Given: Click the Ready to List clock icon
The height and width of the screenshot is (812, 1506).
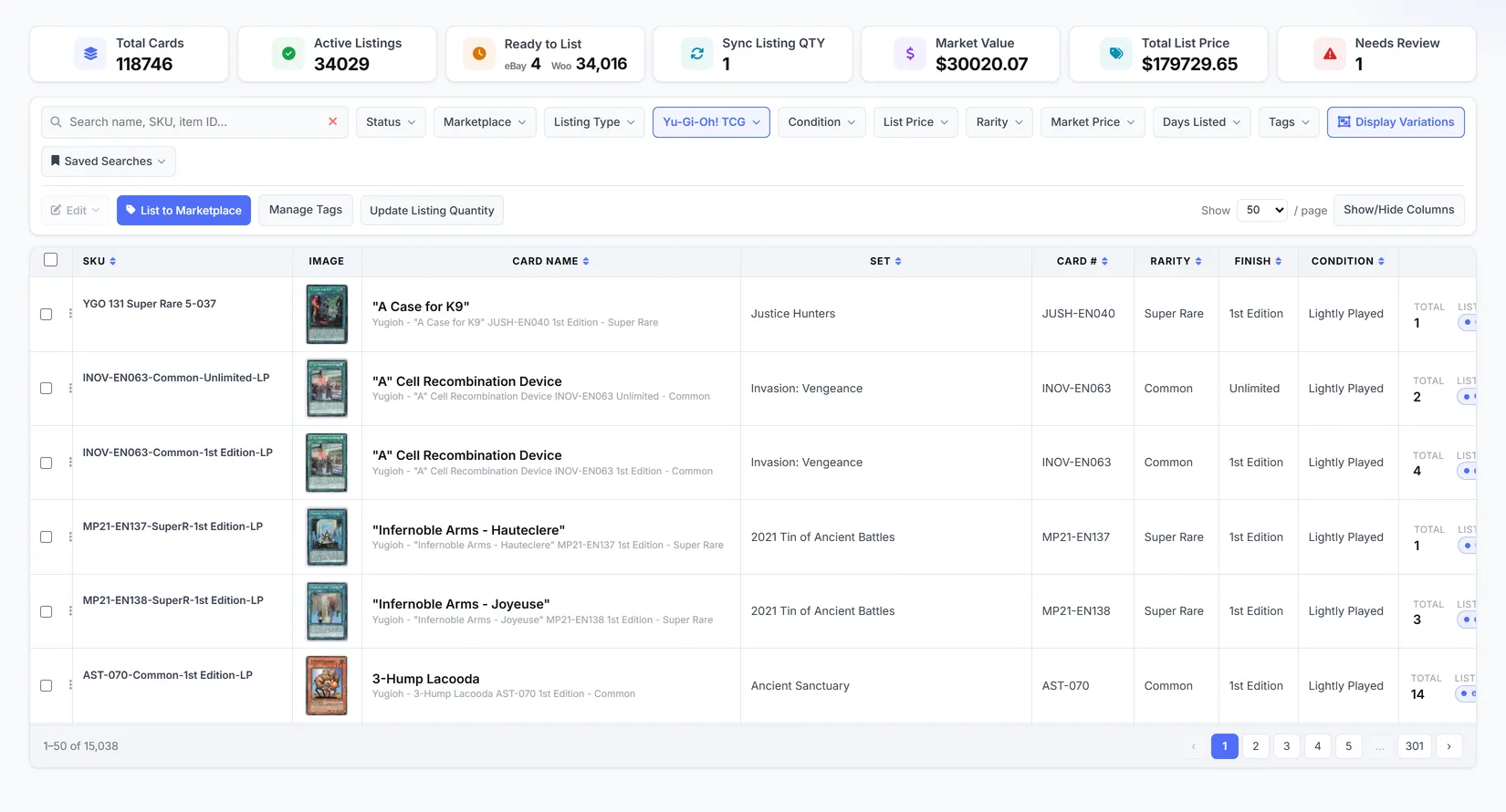Looking at the screenshot, I should (479, 54).
